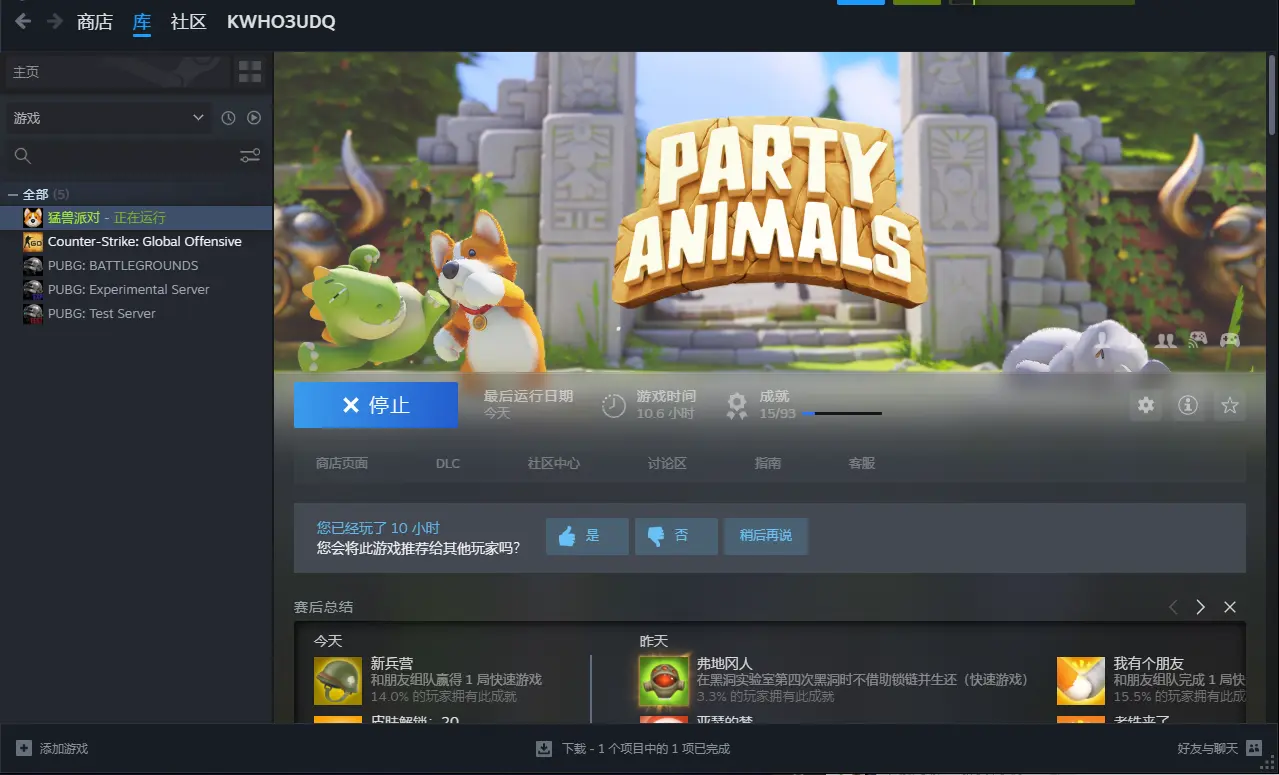The height and width of the screenshot is (775, 1279).
Task: Open the 指南 tab
Action: [768, 463]
